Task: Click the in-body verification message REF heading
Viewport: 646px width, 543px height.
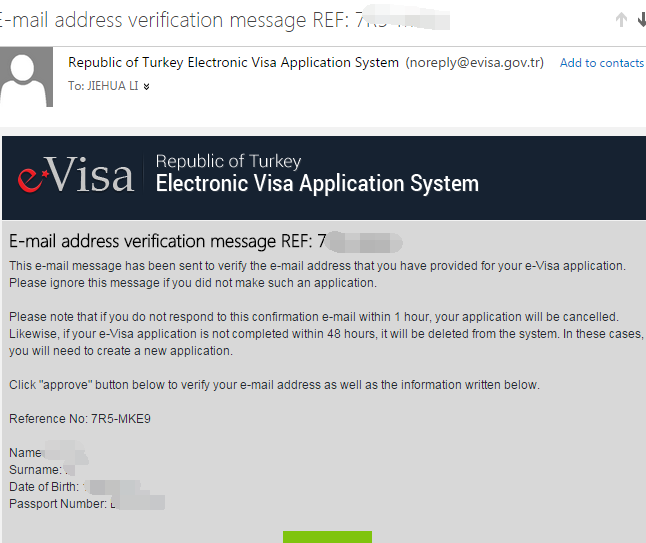Action: coord(206,241)
